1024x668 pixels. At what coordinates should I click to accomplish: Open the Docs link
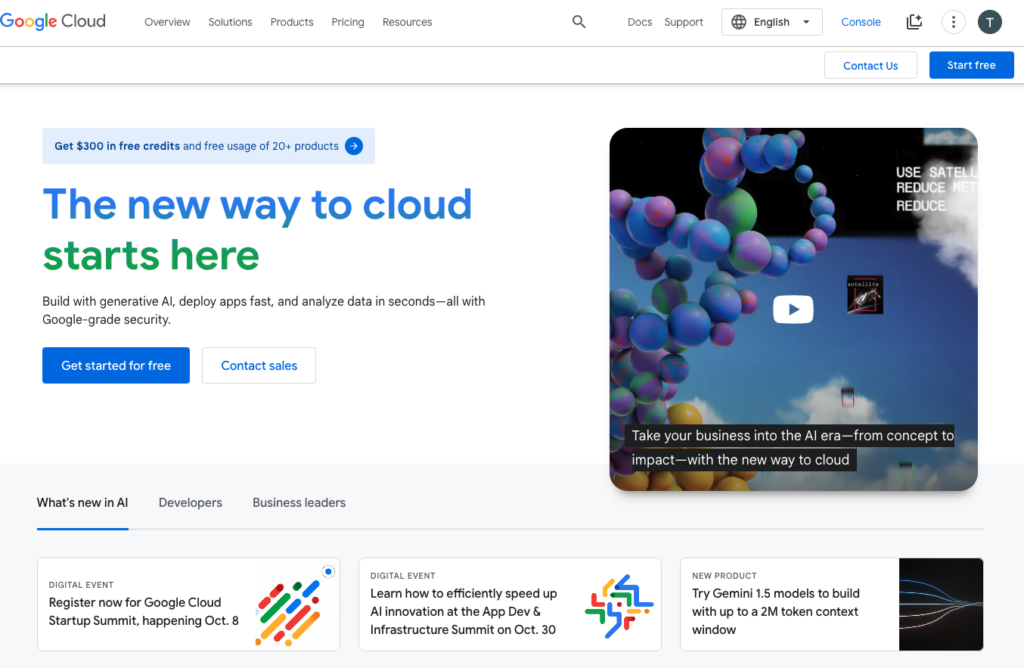click(x=639, y=22)
